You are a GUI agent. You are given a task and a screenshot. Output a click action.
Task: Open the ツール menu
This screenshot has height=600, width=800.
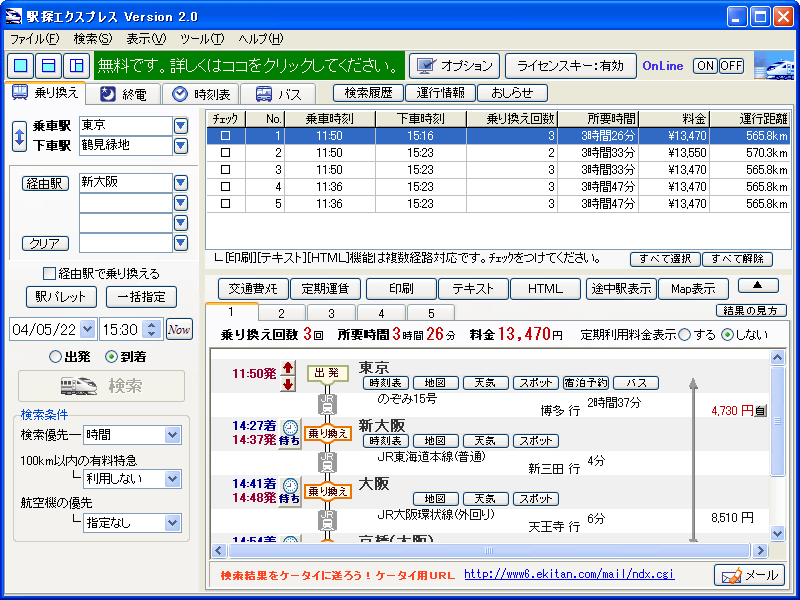(x=202, y=39)
